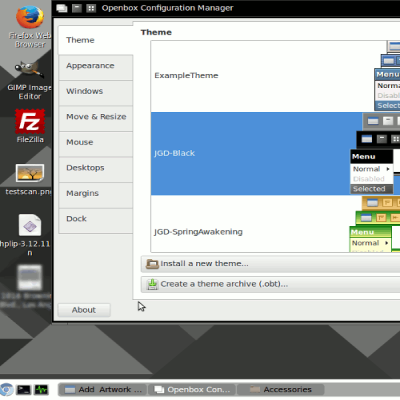This screenshot has height=400, width=400.
Task: Click the JGD-Black preview thumbnail
Action: pyautogui.click(x=375, y=154)
